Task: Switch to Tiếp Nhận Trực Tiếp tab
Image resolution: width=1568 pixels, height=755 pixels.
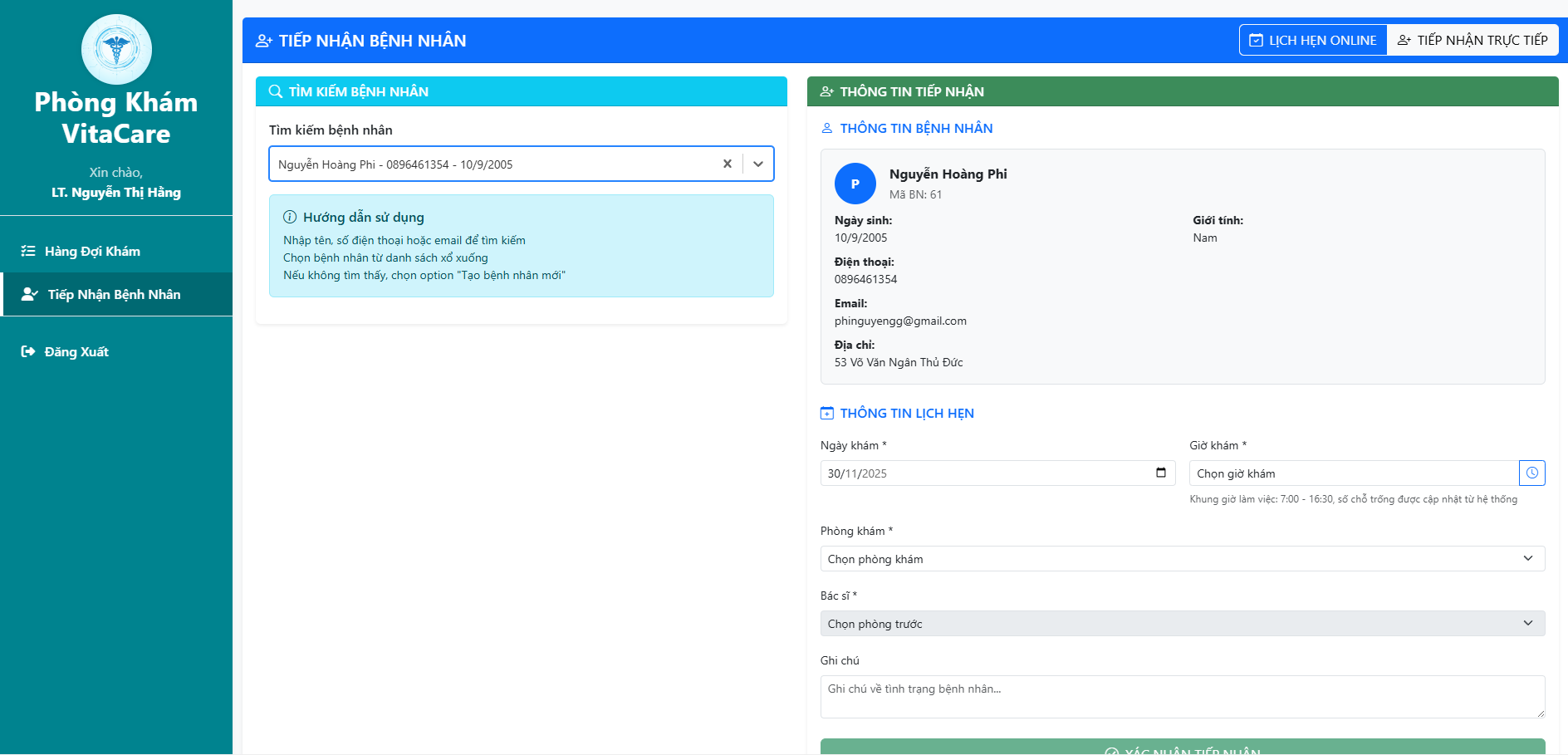Action: [x=1472, y=40]
